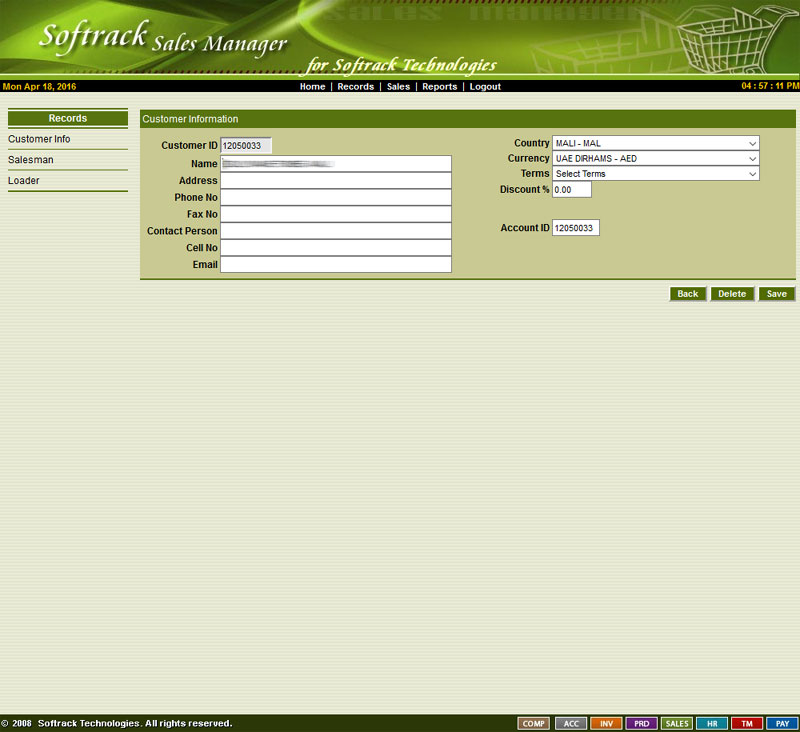Expand the Country dropdown
The width and height of the screenshot is (800, 732).
[656, 143]
